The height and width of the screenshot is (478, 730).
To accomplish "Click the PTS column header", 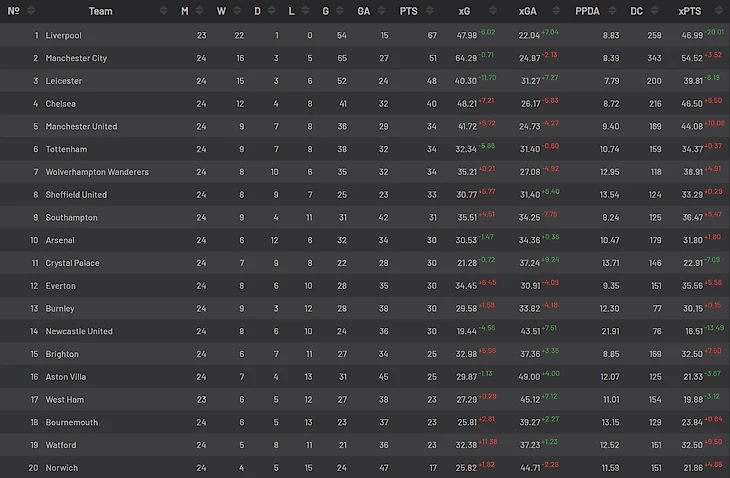I will pyautogui.click(x=408, y=11).
